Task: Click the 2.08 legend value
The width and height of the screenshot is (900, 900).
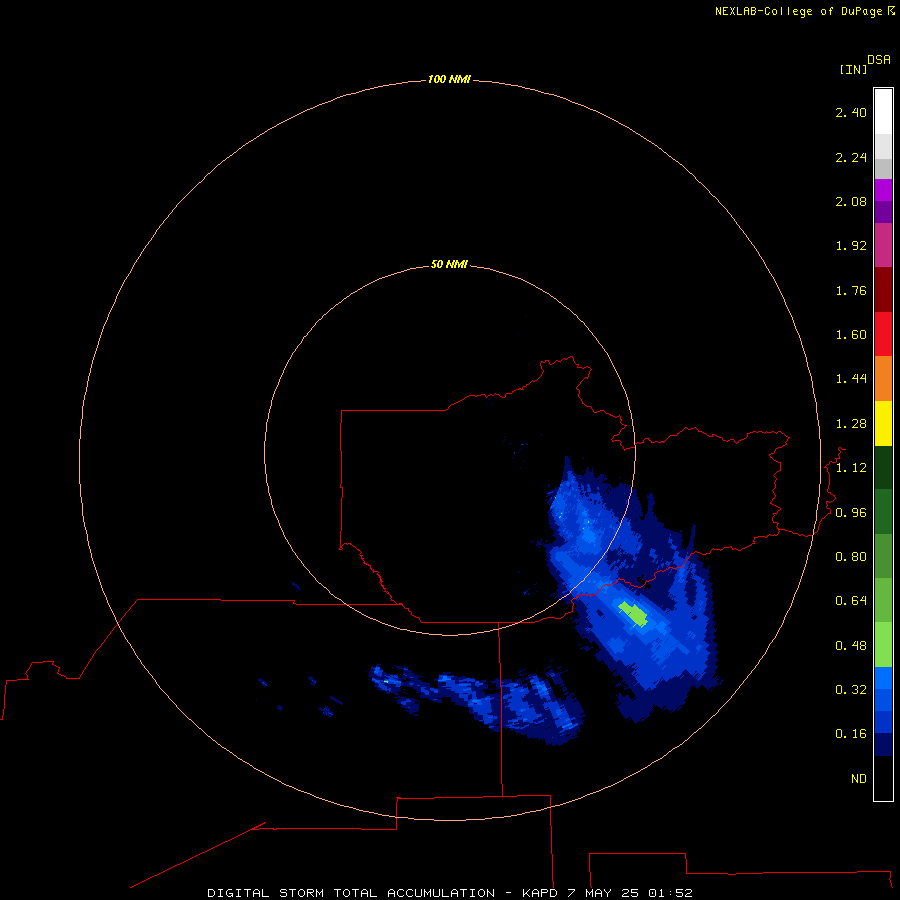Action: [x=851, y=201]
